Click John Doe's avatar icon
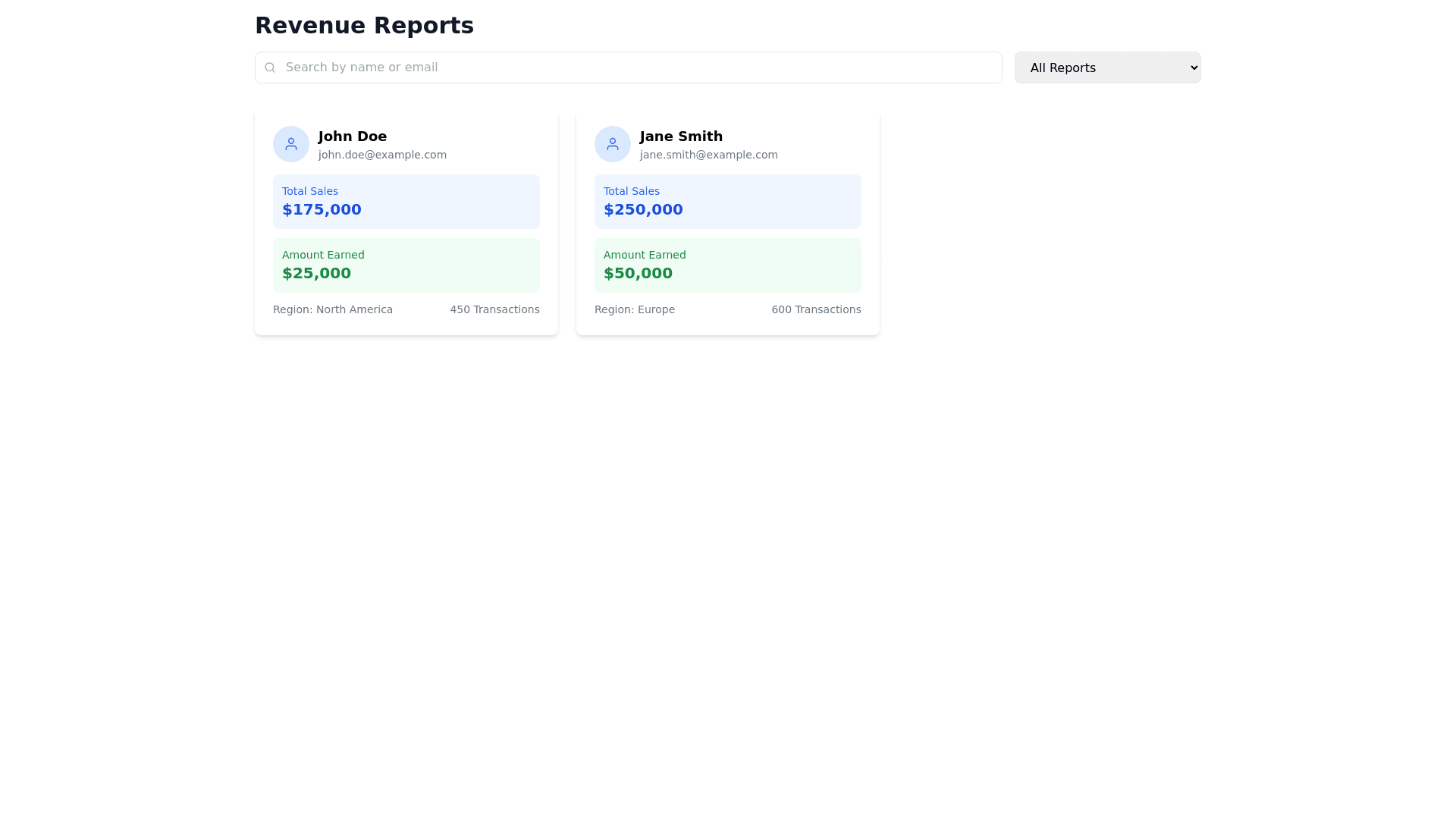This screenshot has height=819, width=1456. (291, 144)
